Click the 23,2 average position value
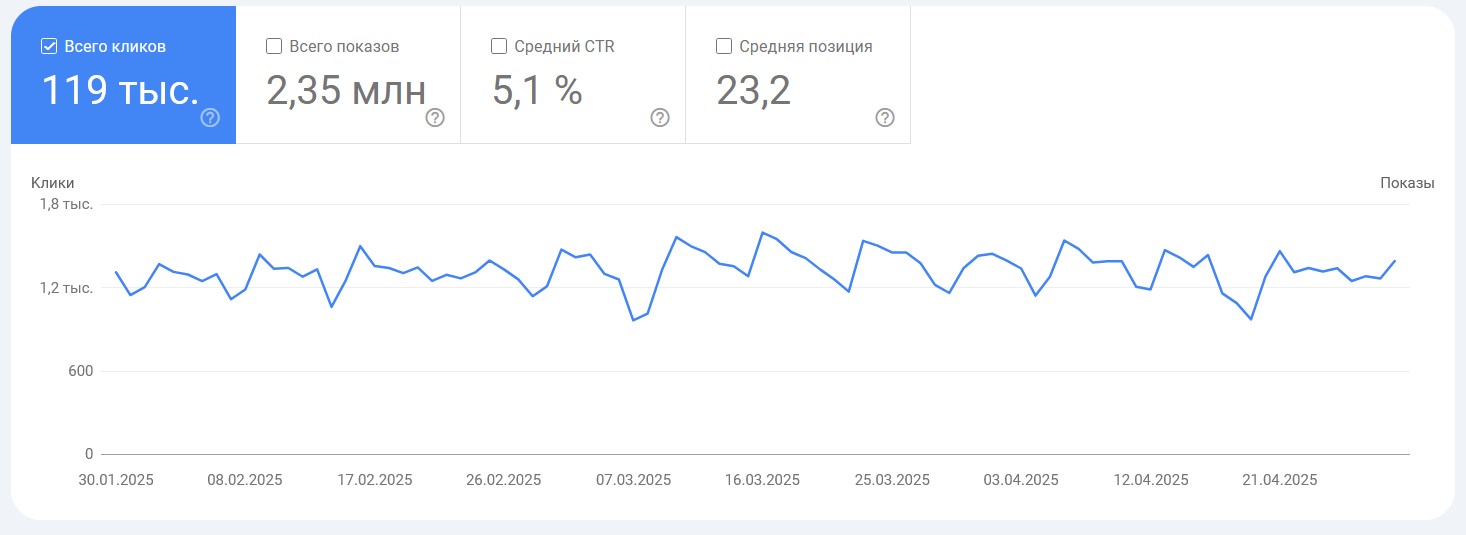Viewport: 1466px width, 535px height. (x=754, y=91)
